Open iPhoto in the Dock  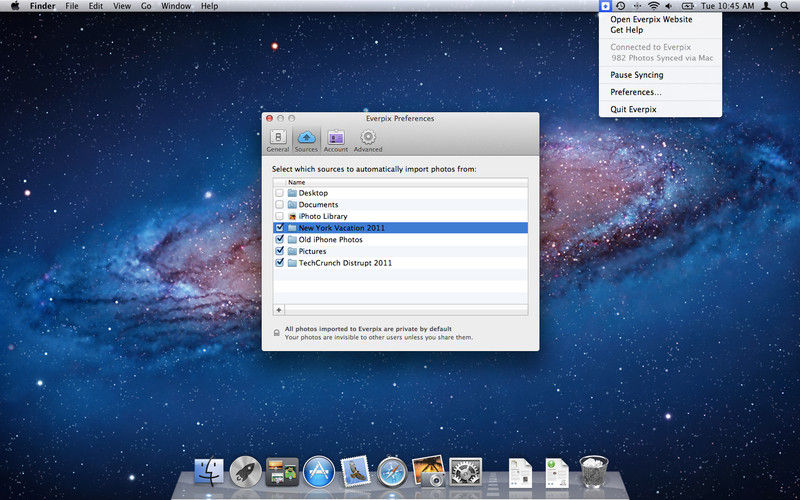(x=429, y=470)
